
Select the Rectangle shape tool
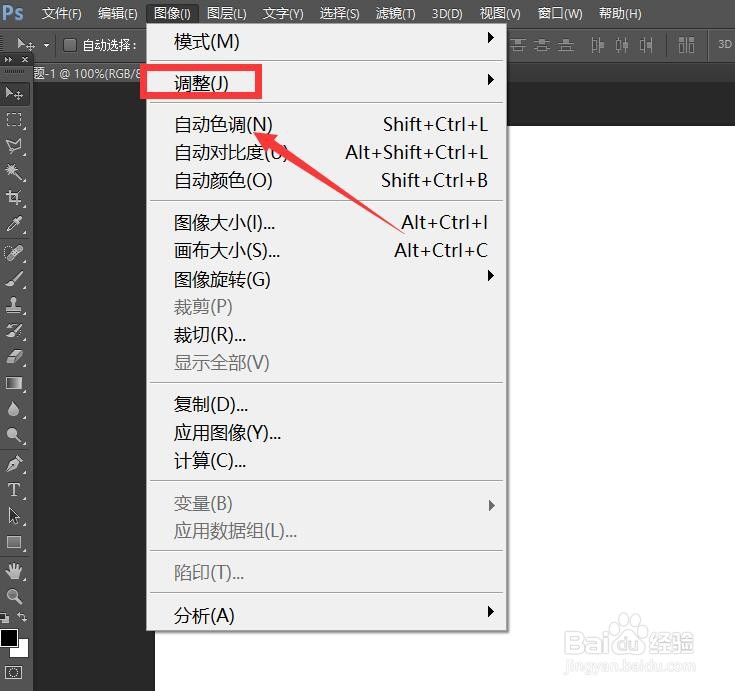coord(14,542)
